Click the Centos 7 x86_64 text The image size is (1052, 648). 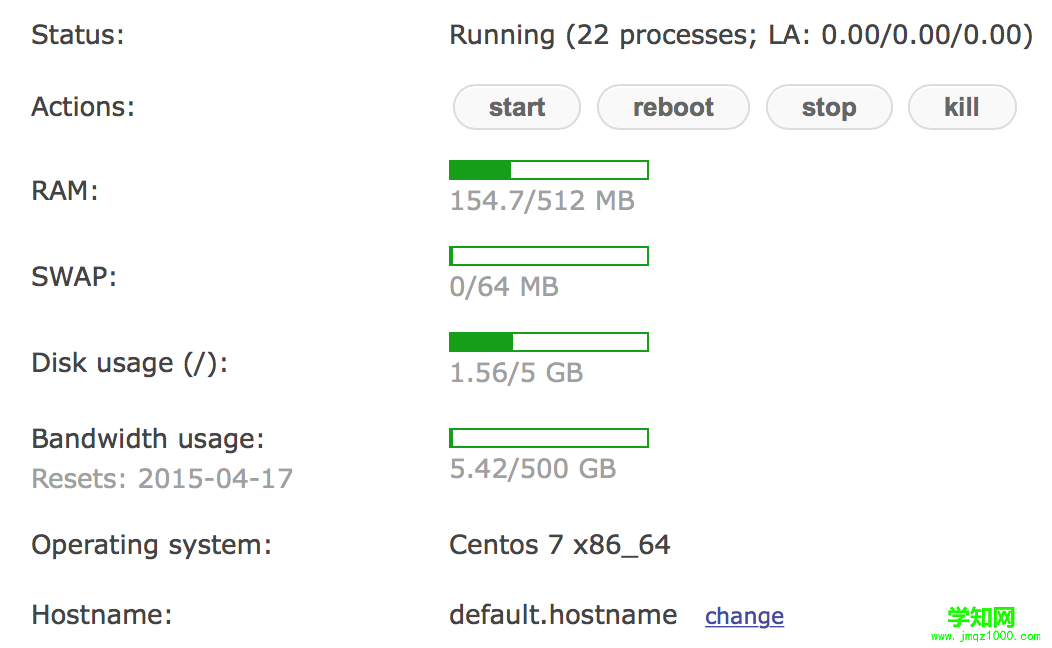coord(560,545)
